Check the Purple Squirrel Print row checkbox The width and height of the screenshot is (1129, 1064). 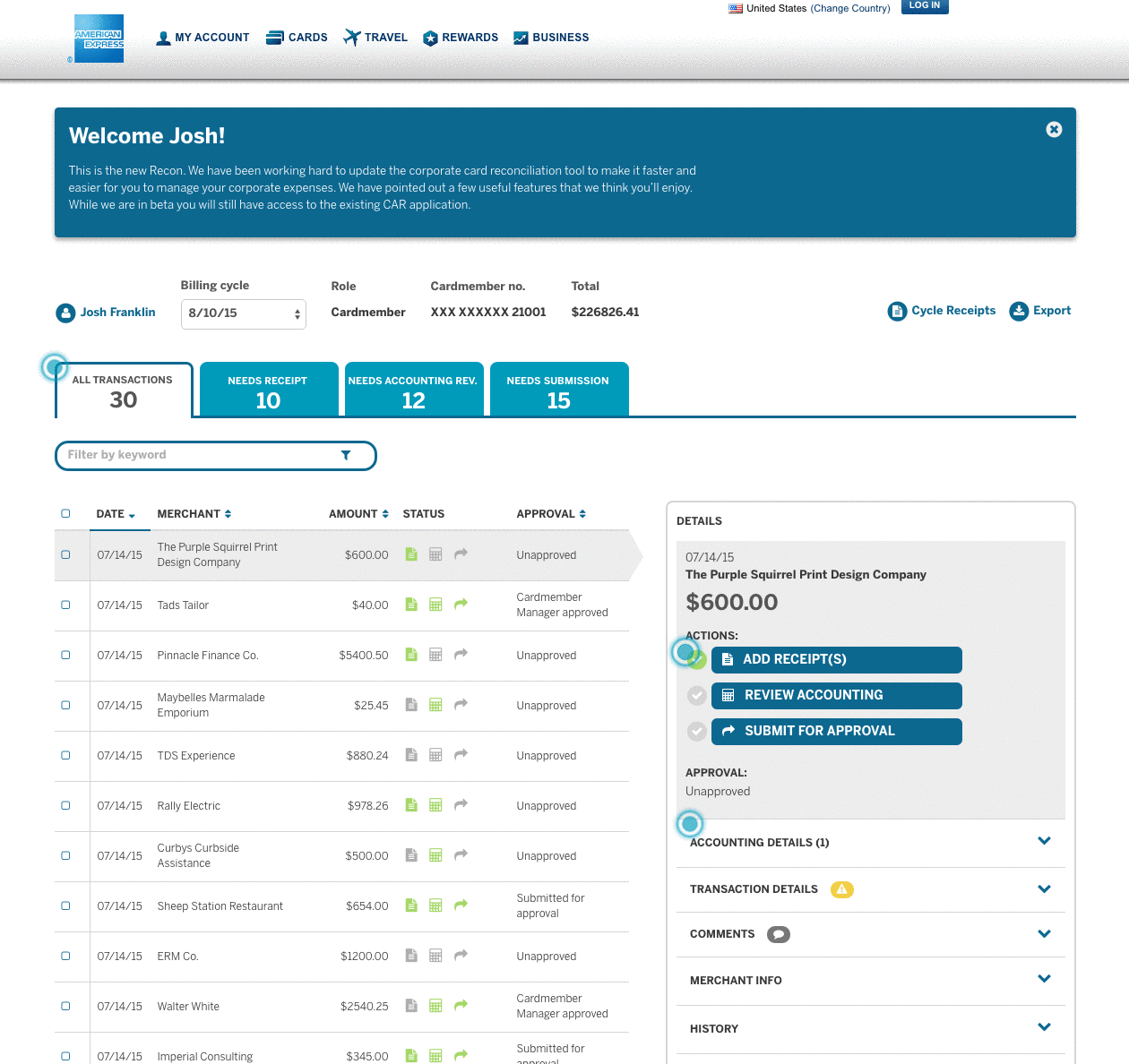point(65,554)
